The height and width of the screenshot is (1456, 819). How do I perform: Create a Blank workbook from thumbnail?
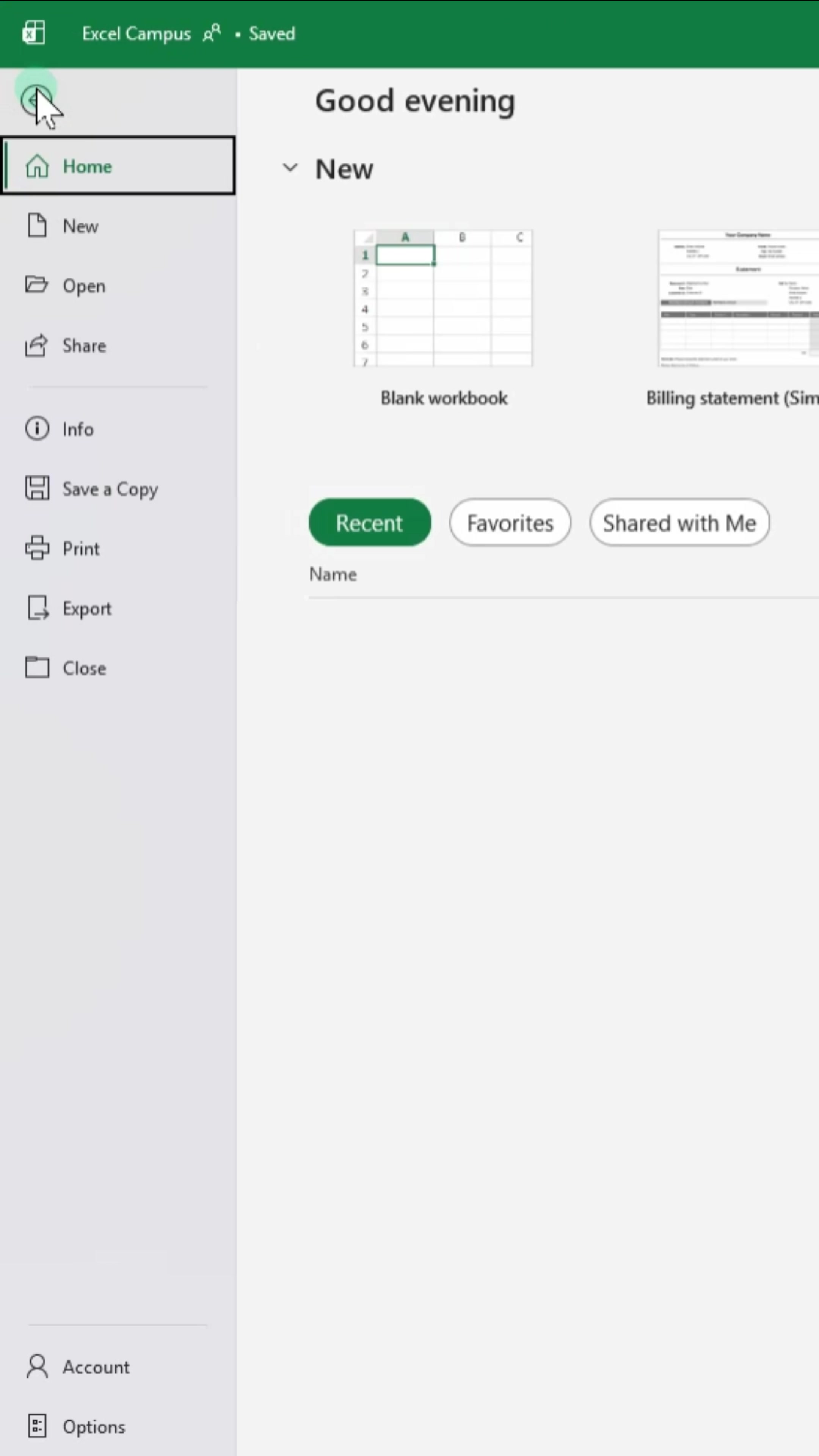(x=443, y=298)
